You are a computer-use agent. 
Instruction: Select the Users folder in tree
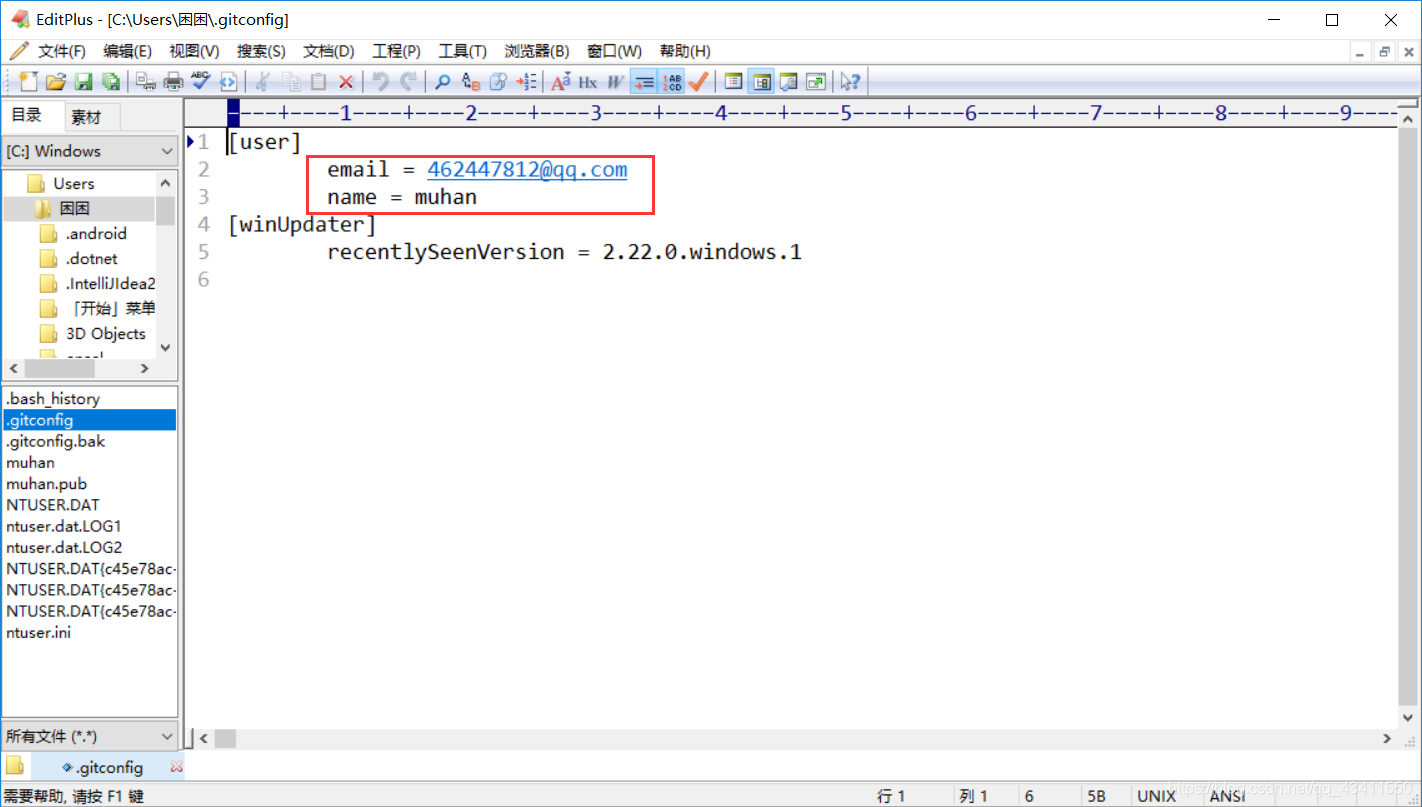coord(73,184)
